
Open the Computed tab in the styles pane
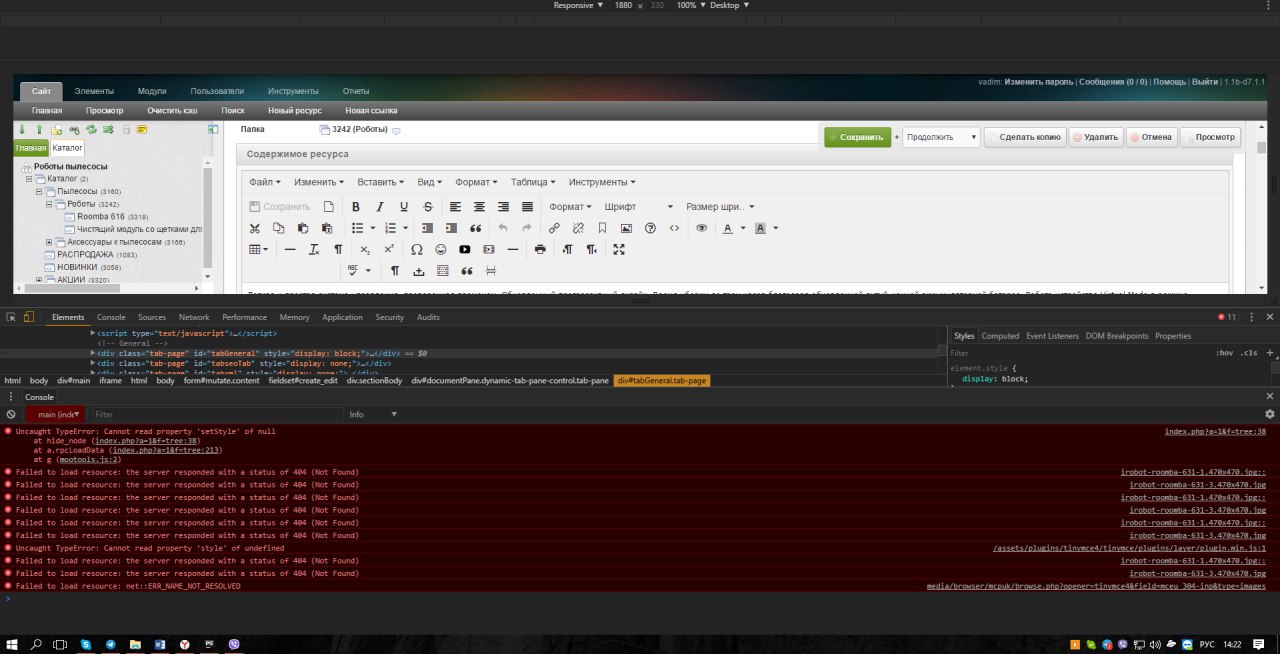[x=1000, y=336]
